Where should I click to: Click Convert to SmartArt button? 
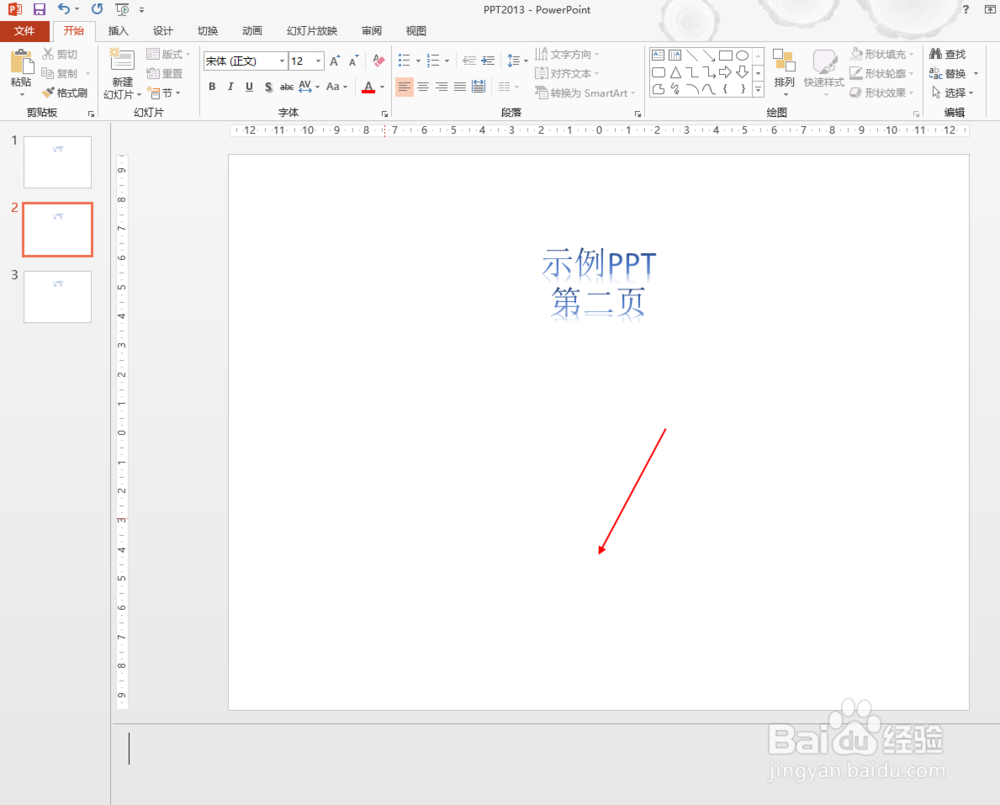tap(585, 93)
